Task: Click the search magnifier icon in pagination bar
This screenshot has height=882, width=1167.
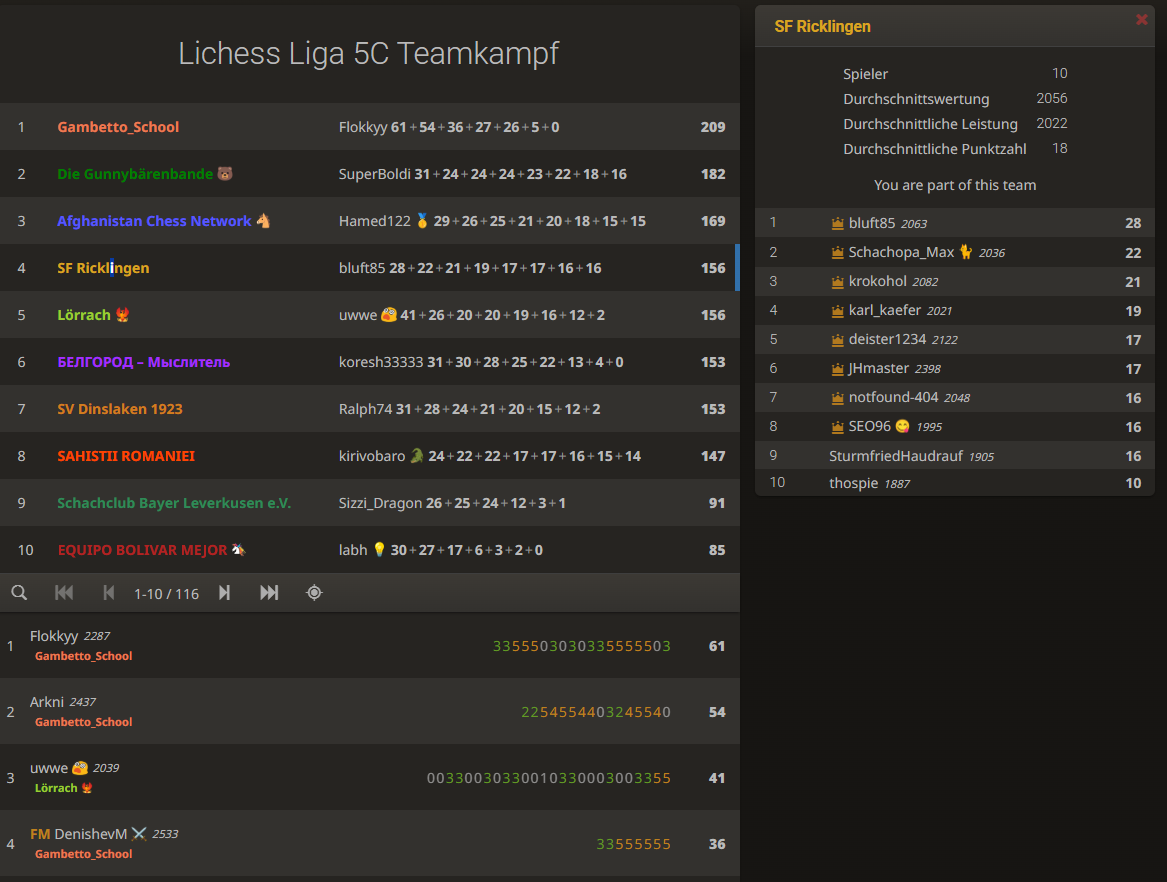Action: coord(19,593)
